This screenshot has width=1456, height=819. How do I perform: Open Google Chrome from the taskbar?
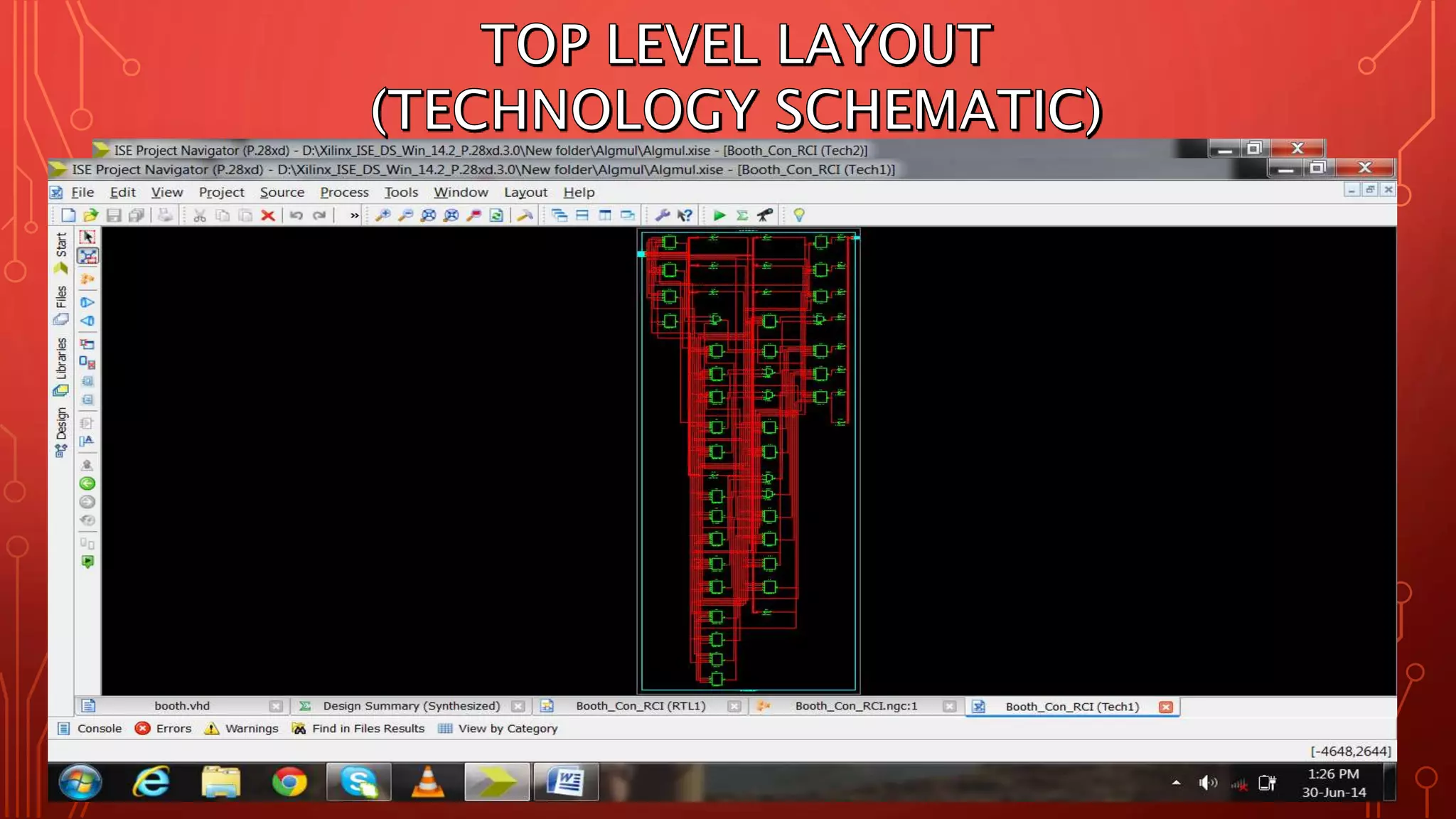click(289, 782)
